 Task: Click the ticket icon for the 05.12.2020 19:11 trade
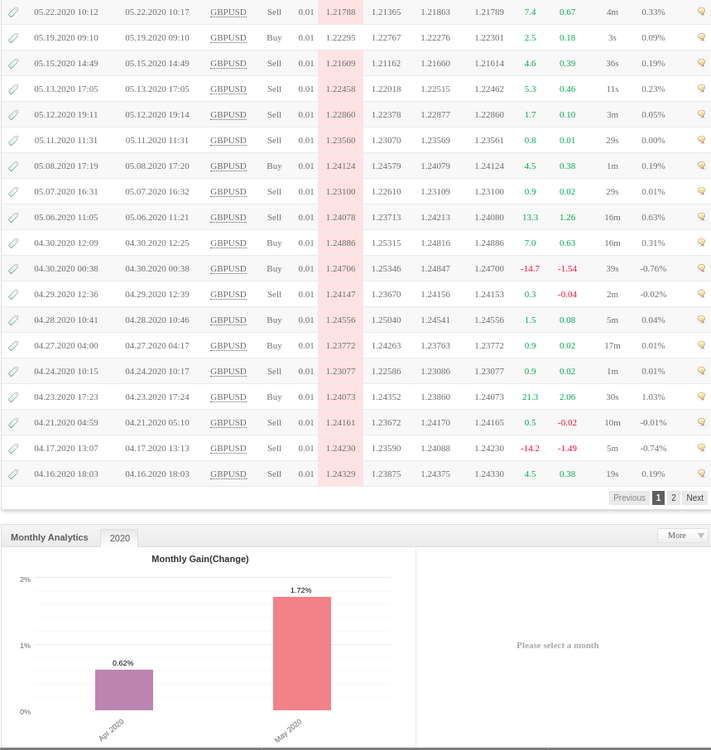pos(13,115)
